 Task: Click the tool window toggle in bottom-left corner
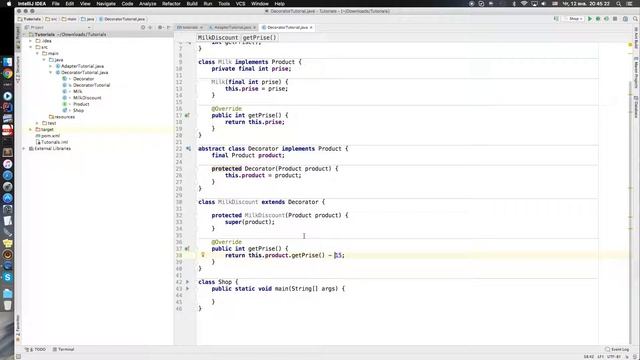(18, 356)
